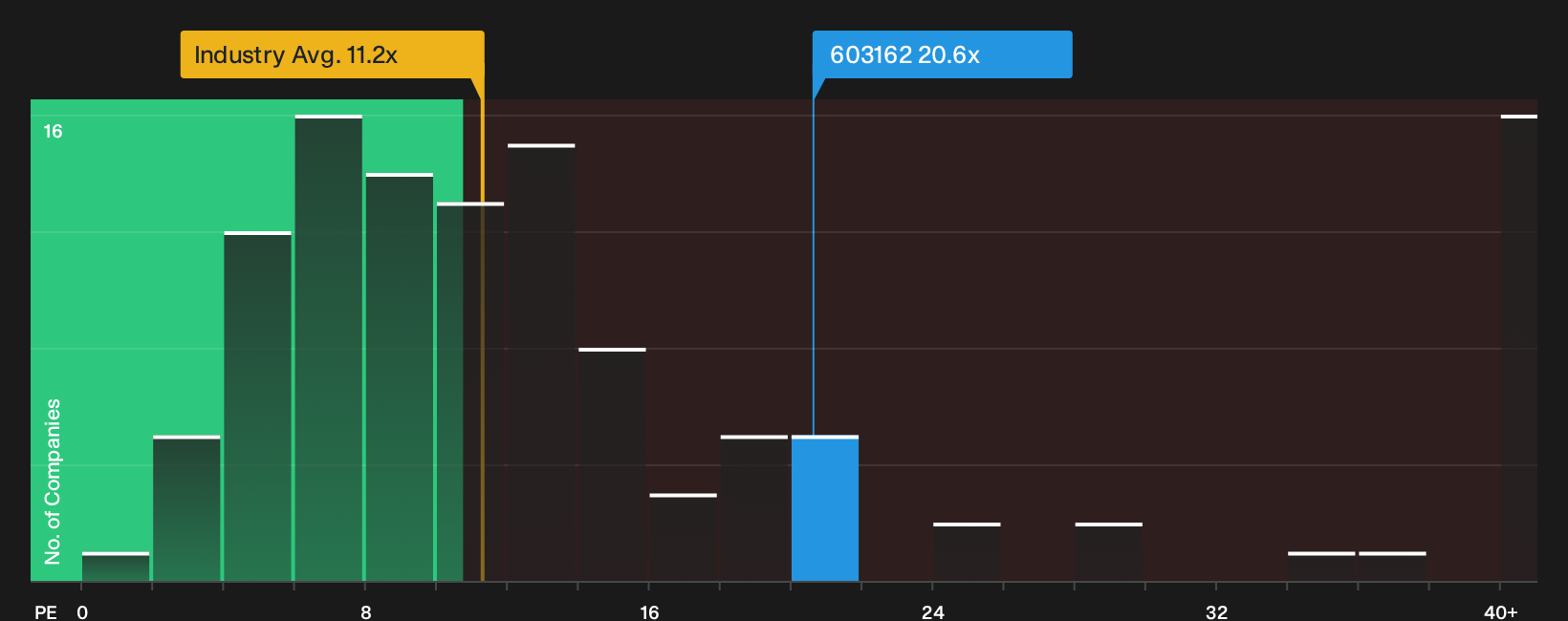The image size is (1568, 621).
Task: Click the small bar at PE 24
Action: click(967, 552)
